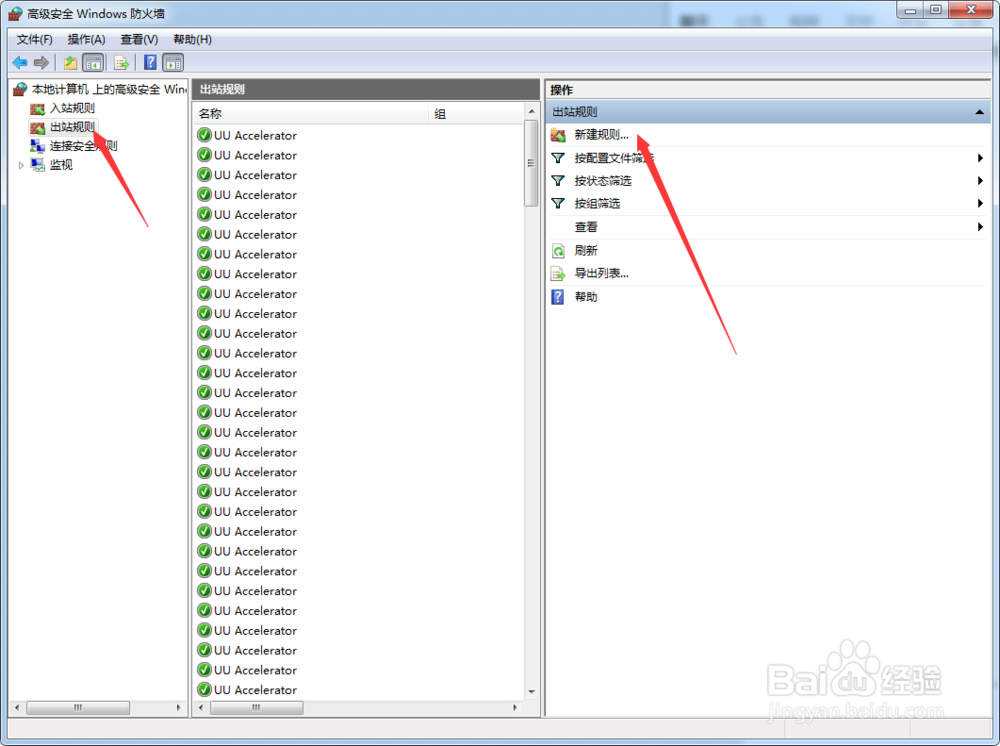Select 监视 node in the tree

(61, 165)
